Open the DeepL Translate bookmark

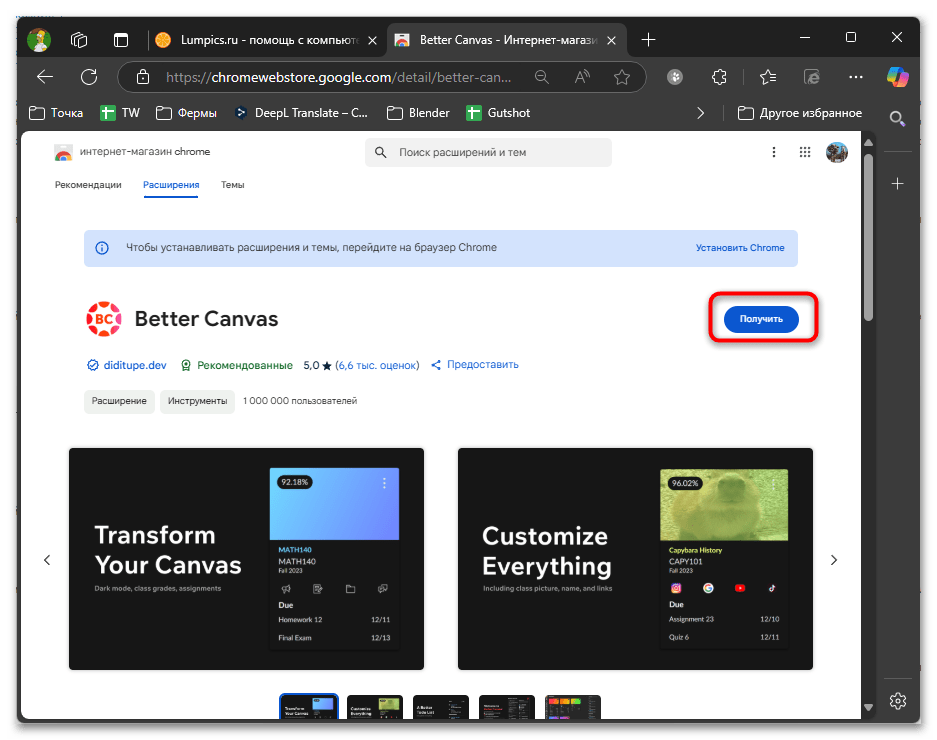pos(301,113)
